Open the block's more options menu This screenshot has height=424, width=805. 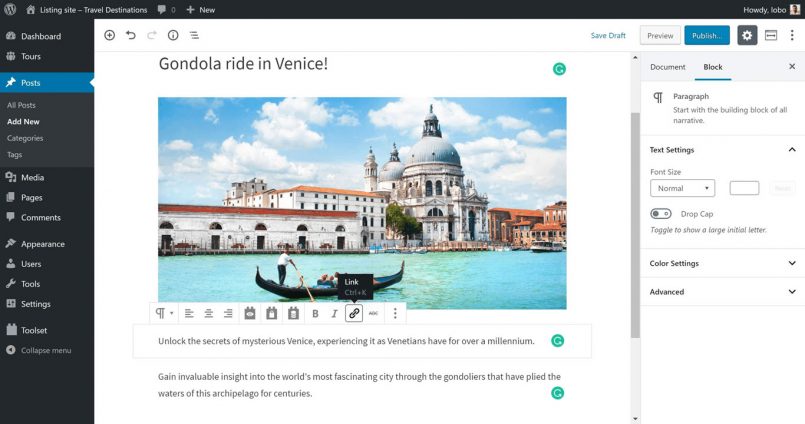coord(395,314)
